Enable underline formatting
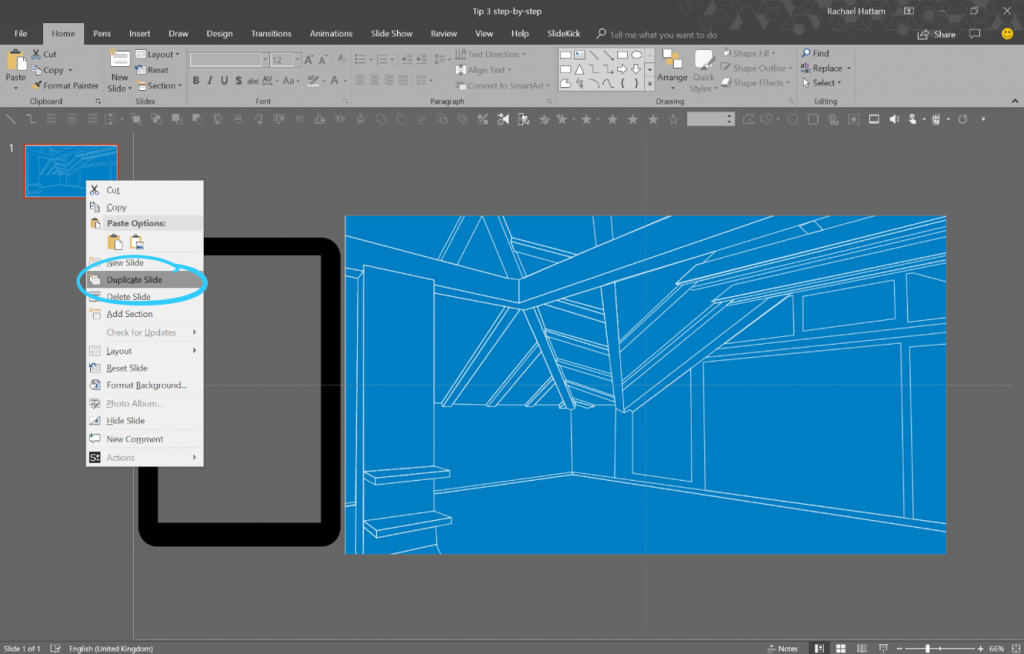Screen dimensions: 1024x654 [225, 80]
